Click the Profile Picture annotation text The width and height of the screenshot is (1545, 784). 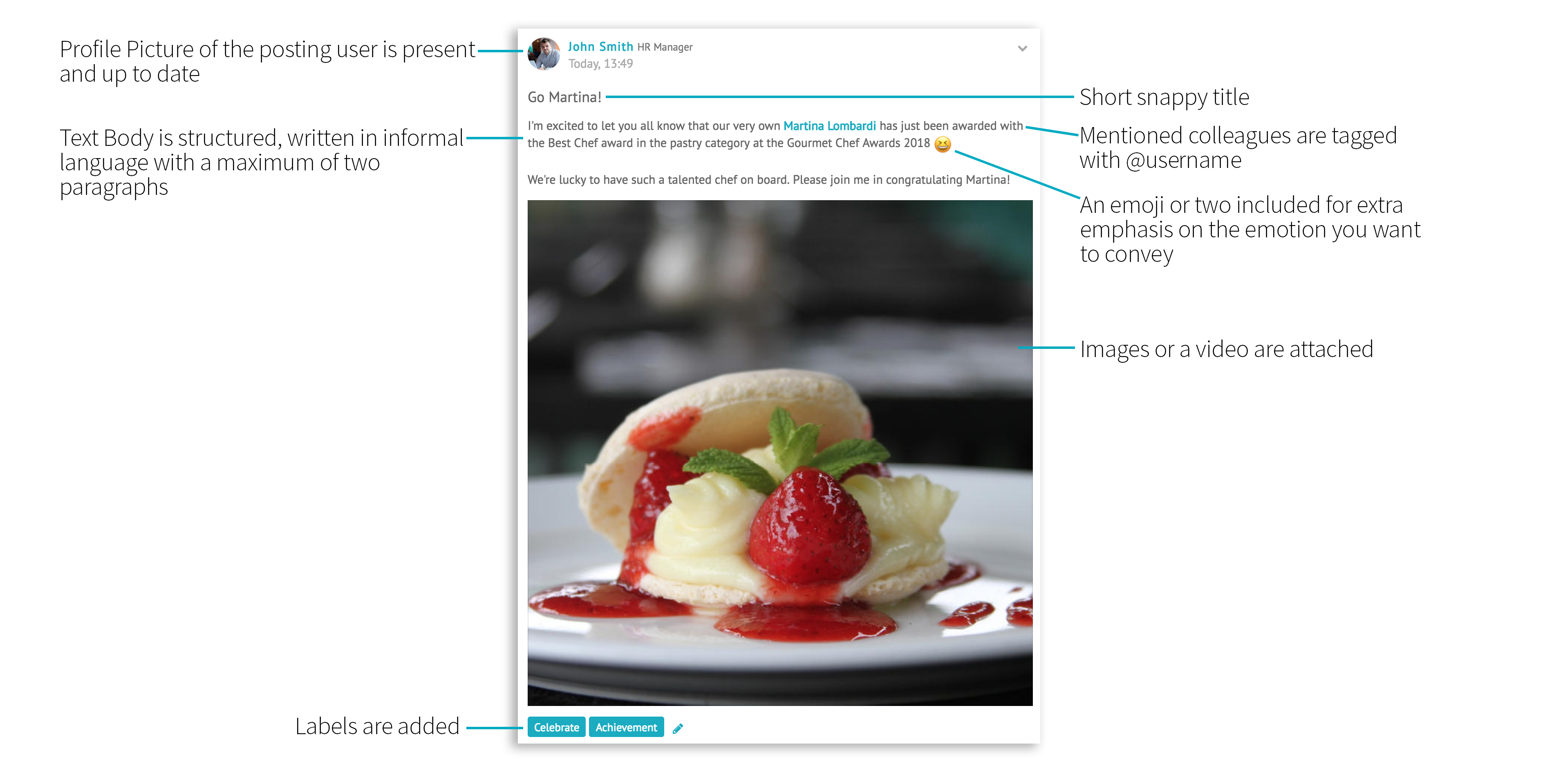[x=267, y=62]
